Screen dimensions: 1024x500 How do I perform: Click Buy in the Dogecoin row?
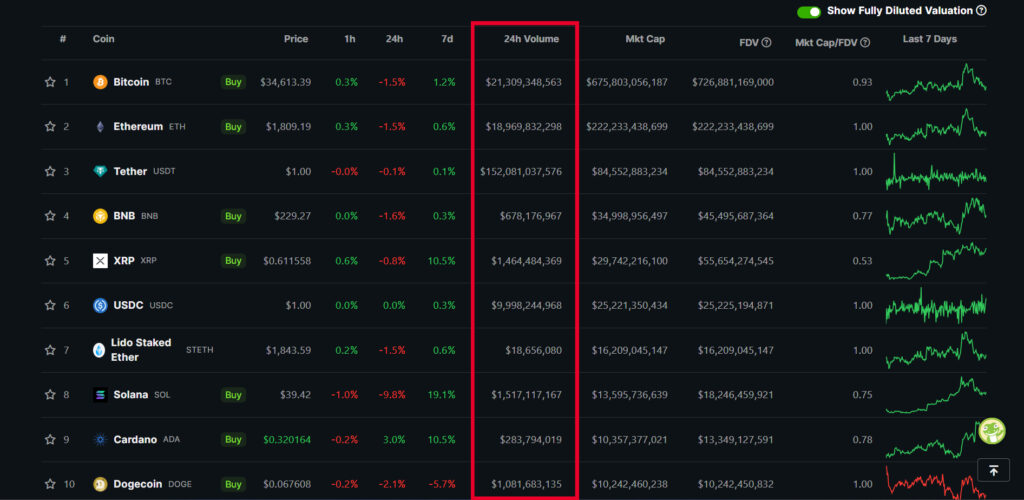point(233,484)
